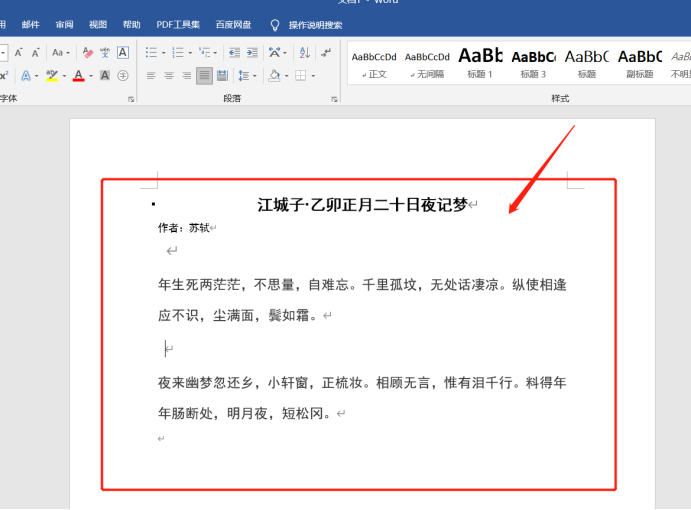Screen dimensions: 691x510
Task: Open the 邮件 ribbon tab
Action: (x=31, y=25)
